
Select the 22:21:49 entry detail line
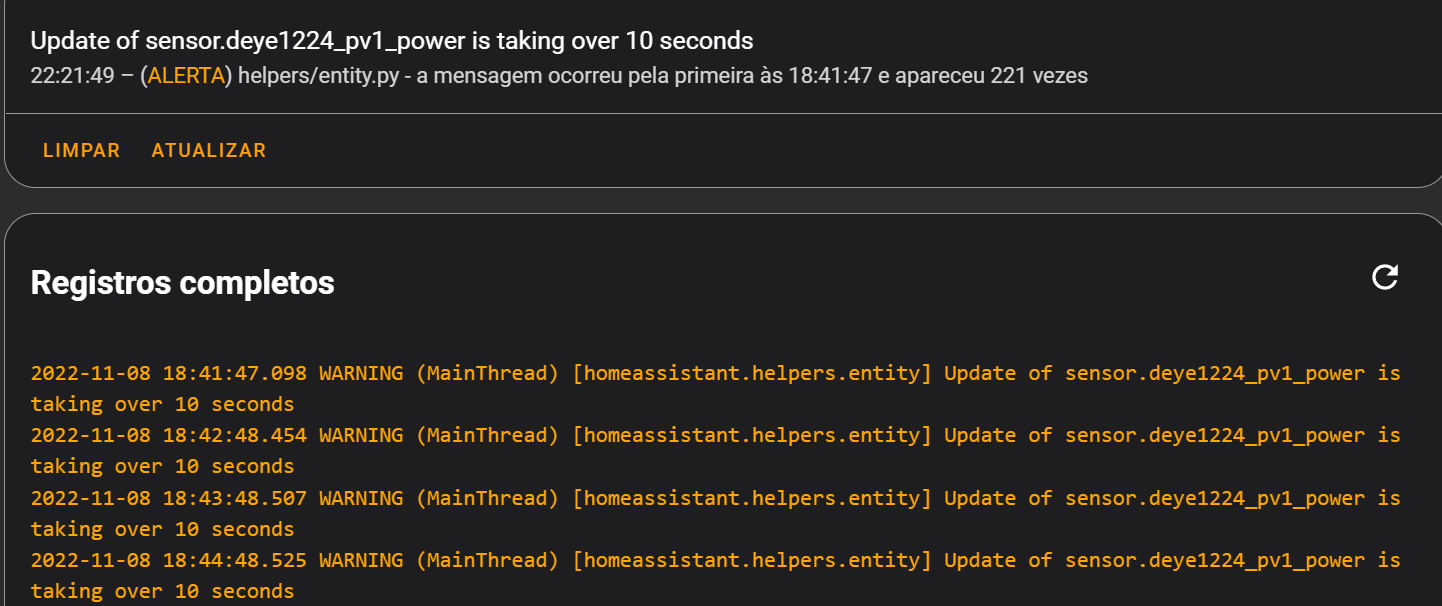coord(559,75)
